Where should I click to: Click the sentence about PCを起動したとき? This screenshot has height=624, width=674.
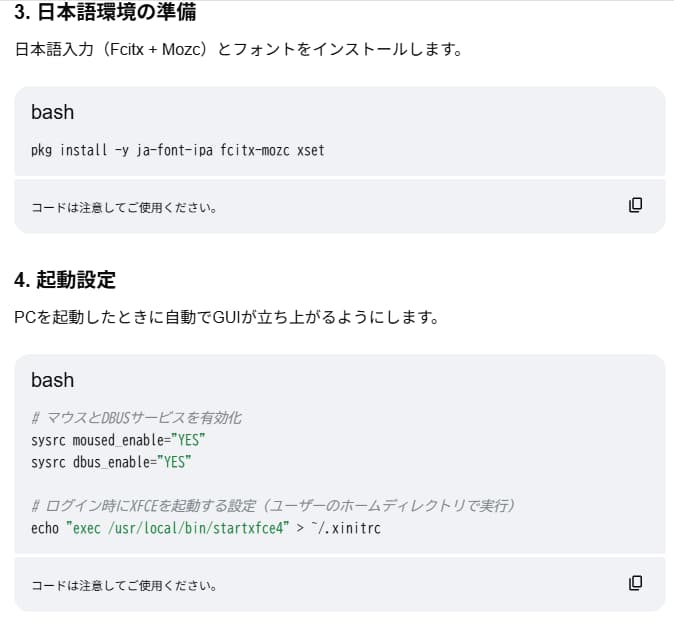tap(226, 318)
